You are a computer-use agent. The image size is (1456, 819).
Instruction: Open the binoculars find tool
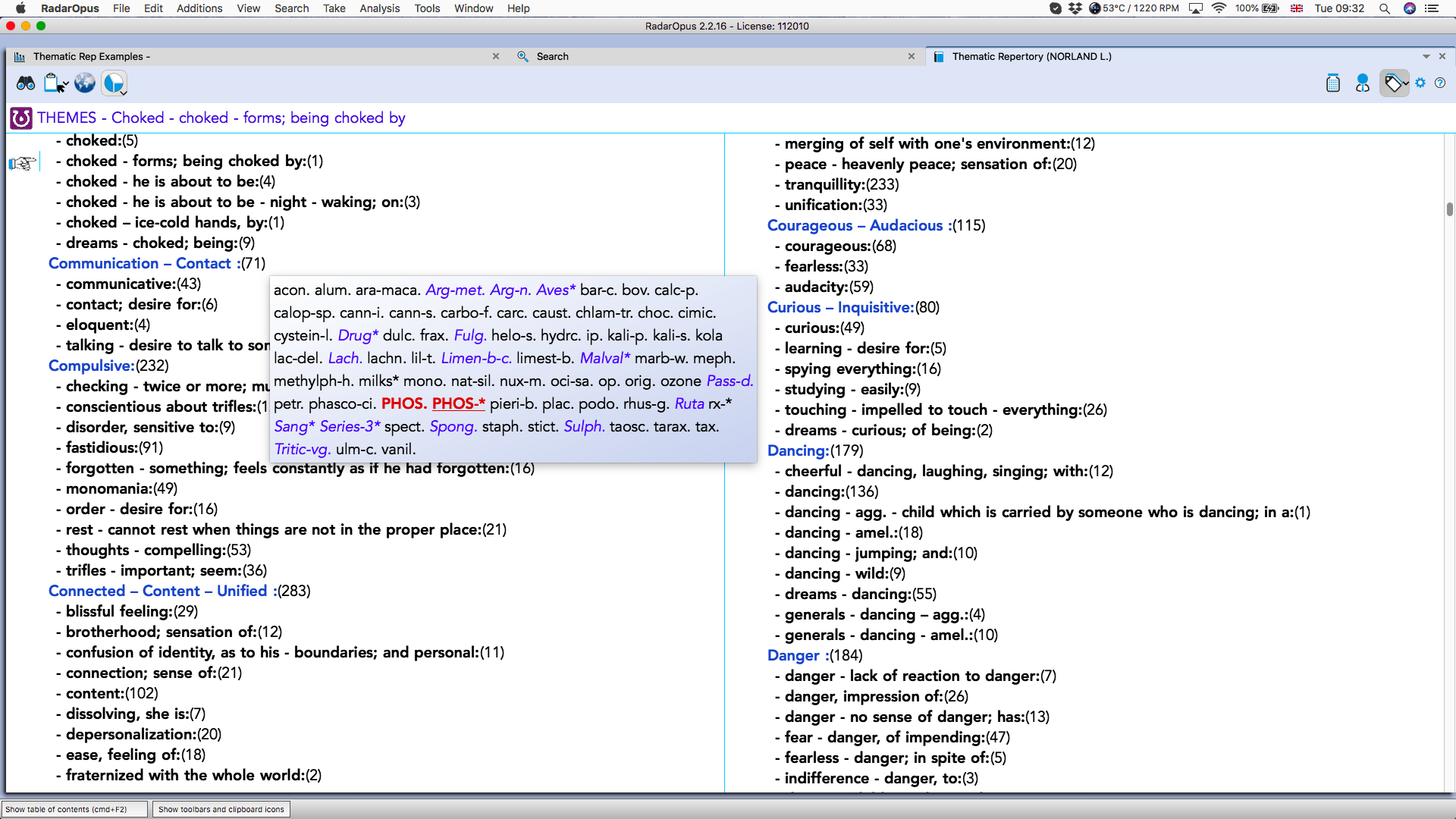click(26, 83)
